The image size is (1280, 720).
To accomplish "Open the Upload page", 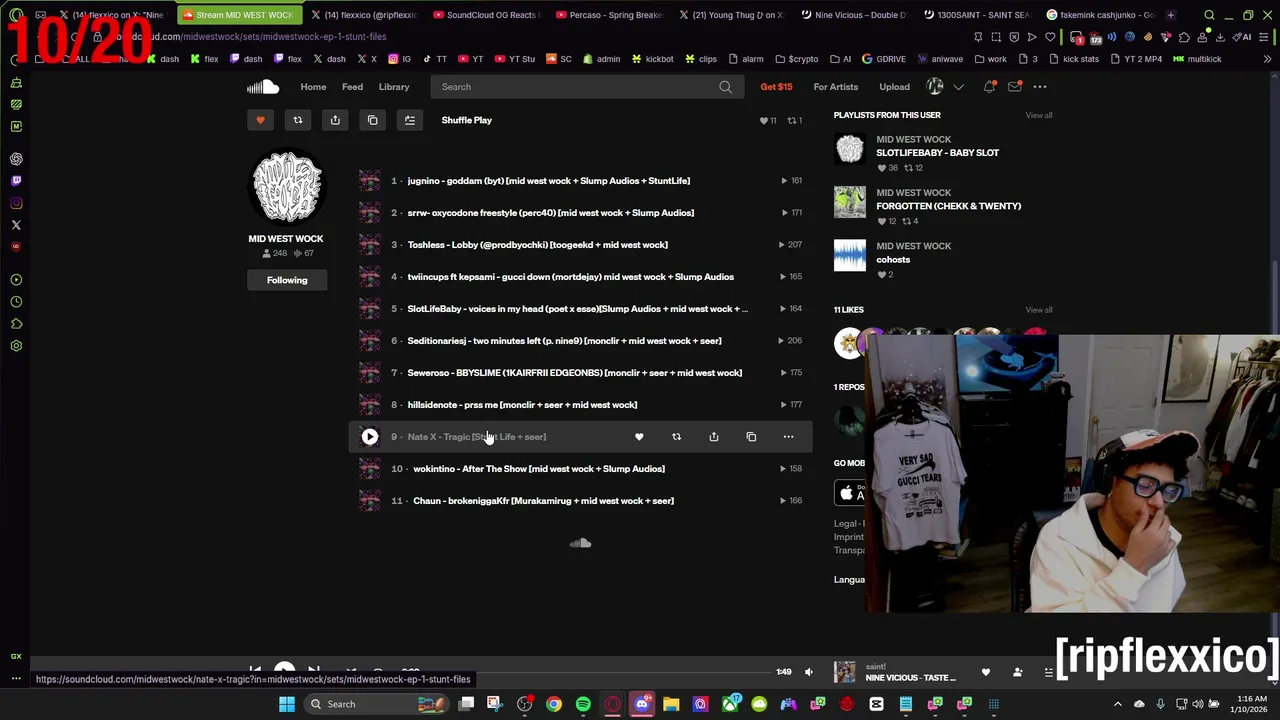I will [894, 87].
